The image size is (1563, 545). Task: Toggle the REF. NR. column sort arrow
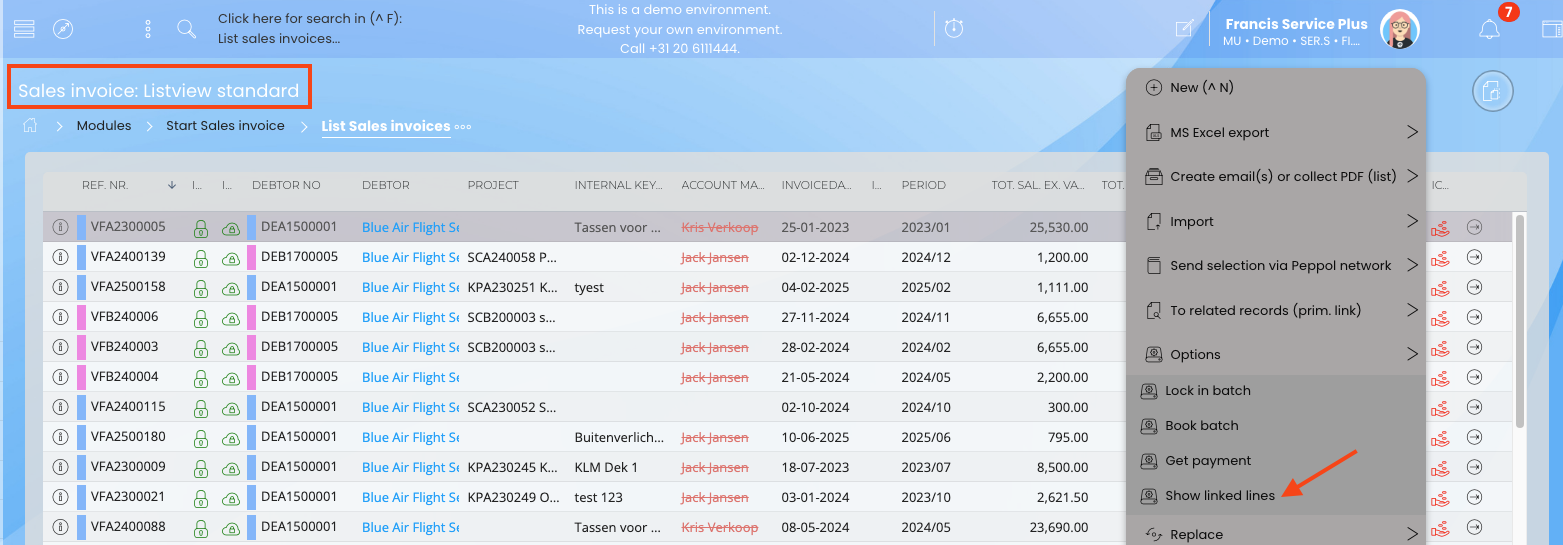pyautogui.click(x=172, y=185)
